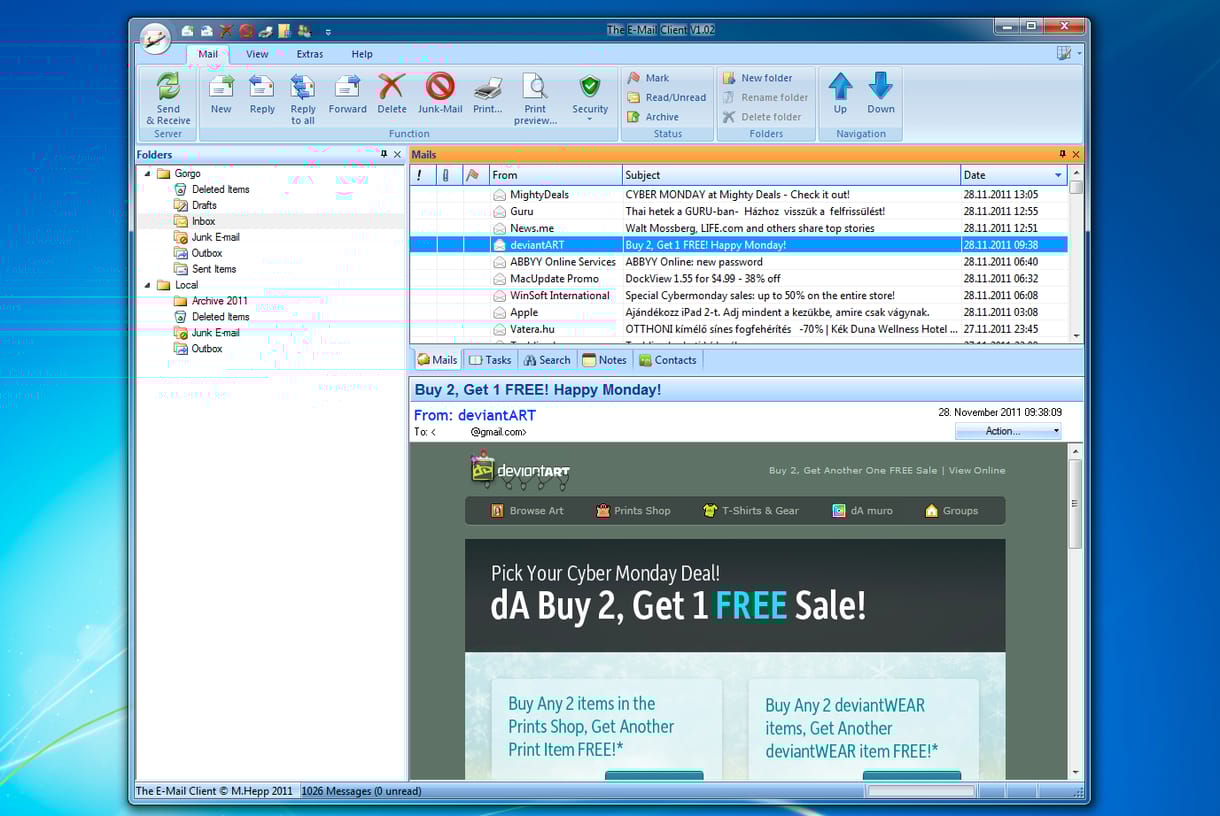Viewport: 1220px width, 816px height.
Task: Open T-Shirts & Gear link in email
Action: [x=751, y=510]
